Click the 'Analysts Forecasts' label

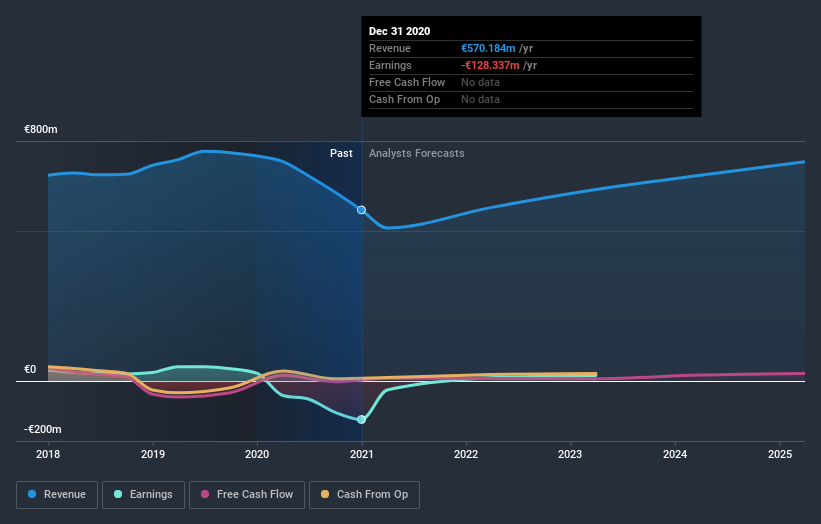[416, 153]
